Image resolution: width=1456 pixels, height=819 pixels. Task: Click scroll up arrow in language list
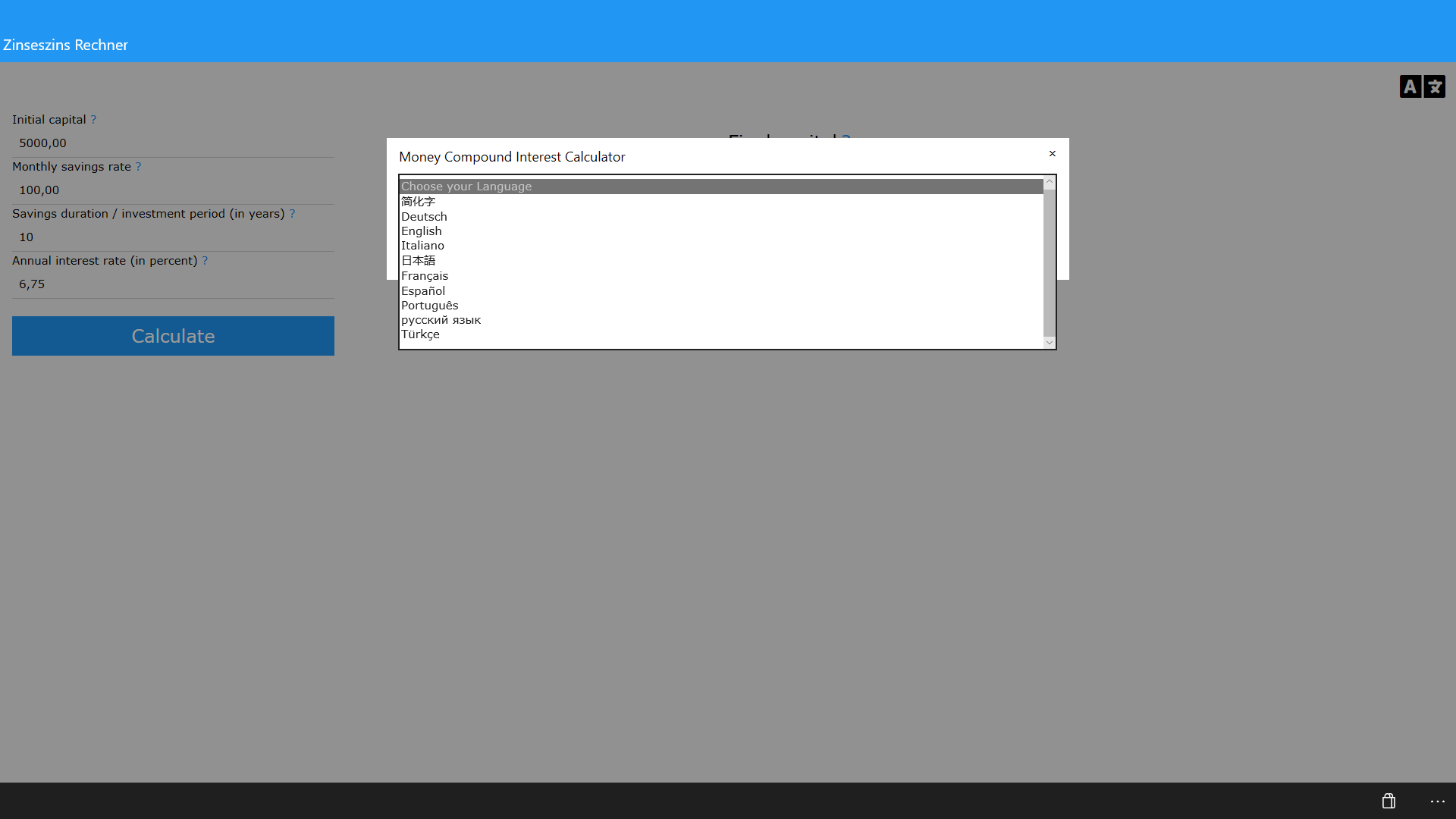1049,182
